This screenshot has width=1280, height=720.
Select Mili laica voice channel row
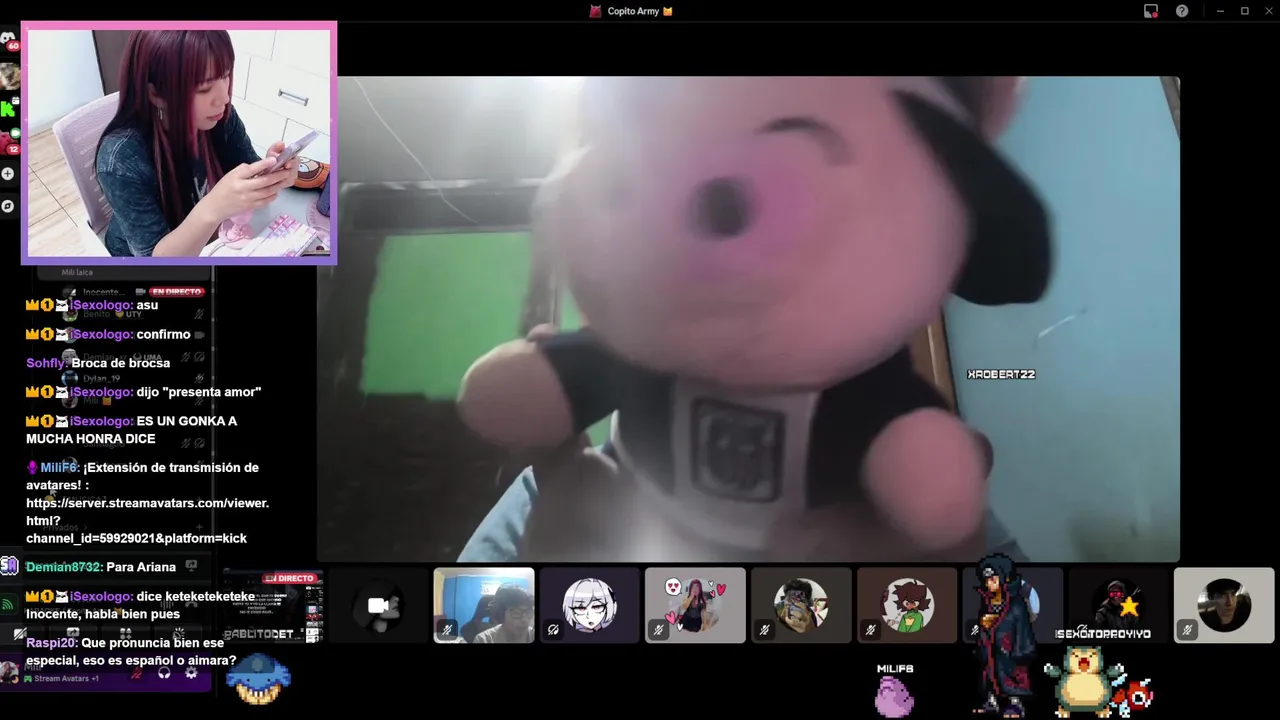click(125, 272)
